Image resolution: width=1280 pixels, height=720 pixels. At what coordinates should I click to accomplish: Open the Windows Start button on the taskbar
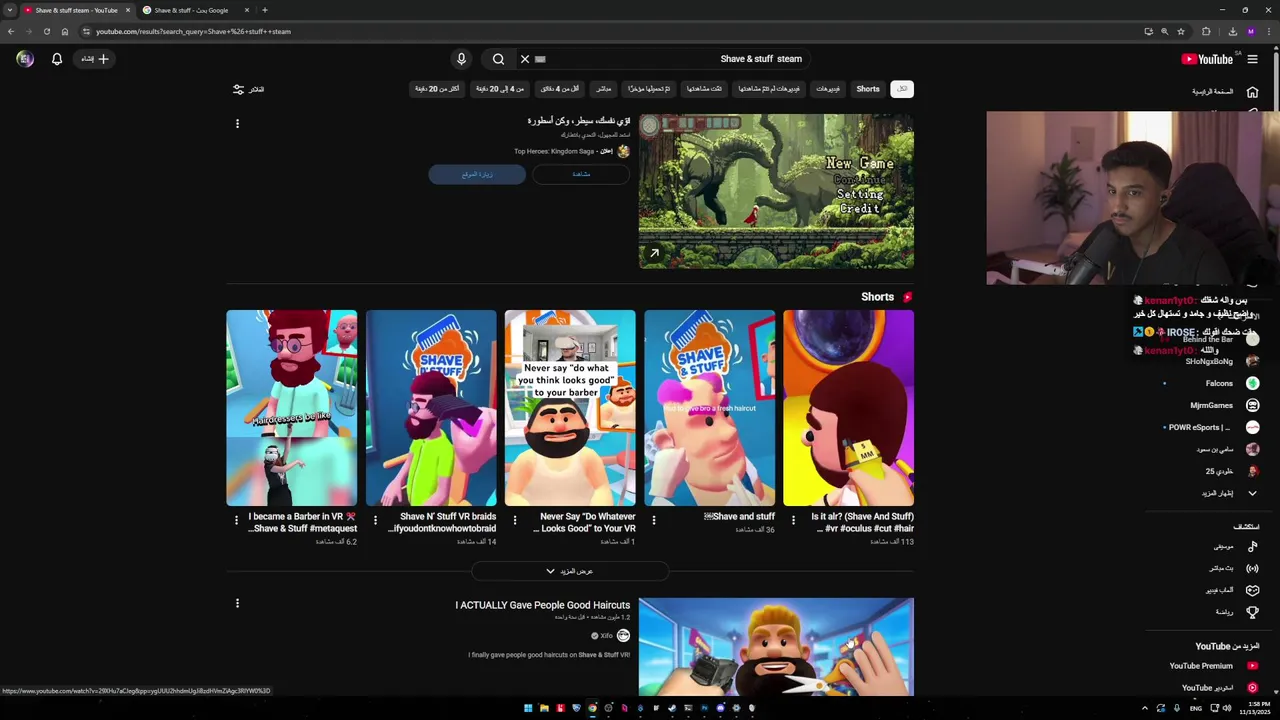coord(528,708)
